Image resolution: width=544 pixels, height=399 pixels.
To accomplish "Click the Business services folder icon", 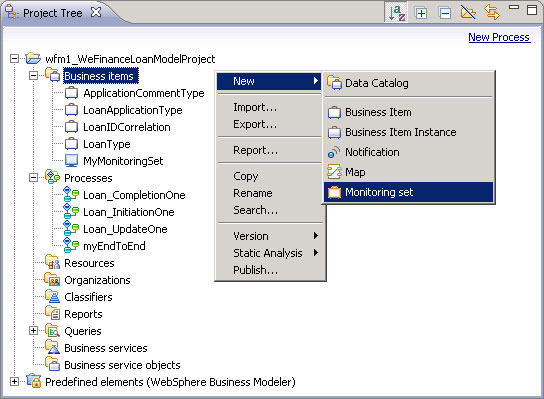I will [x=52, y=347].
